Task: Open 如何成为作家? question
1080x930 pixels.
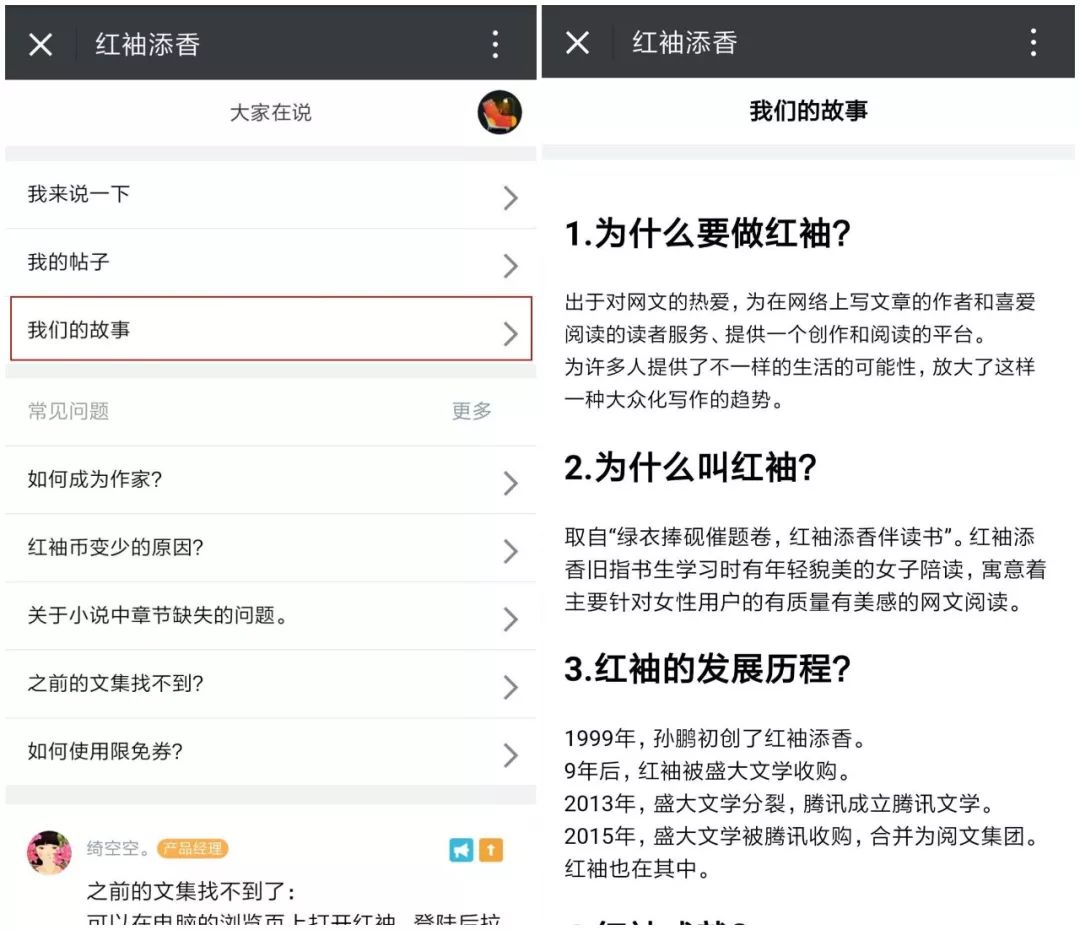Action: [271, 480]
